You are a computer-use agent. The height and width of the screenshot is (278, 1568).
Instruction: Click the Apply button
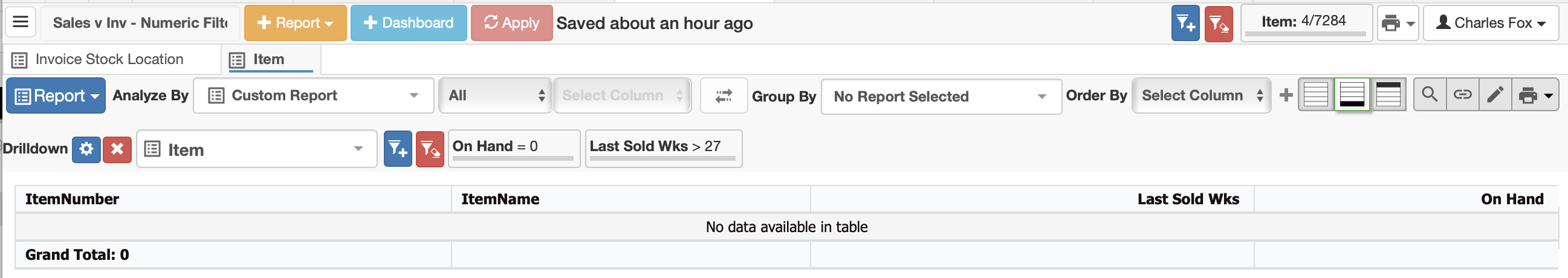coord(511,23)
